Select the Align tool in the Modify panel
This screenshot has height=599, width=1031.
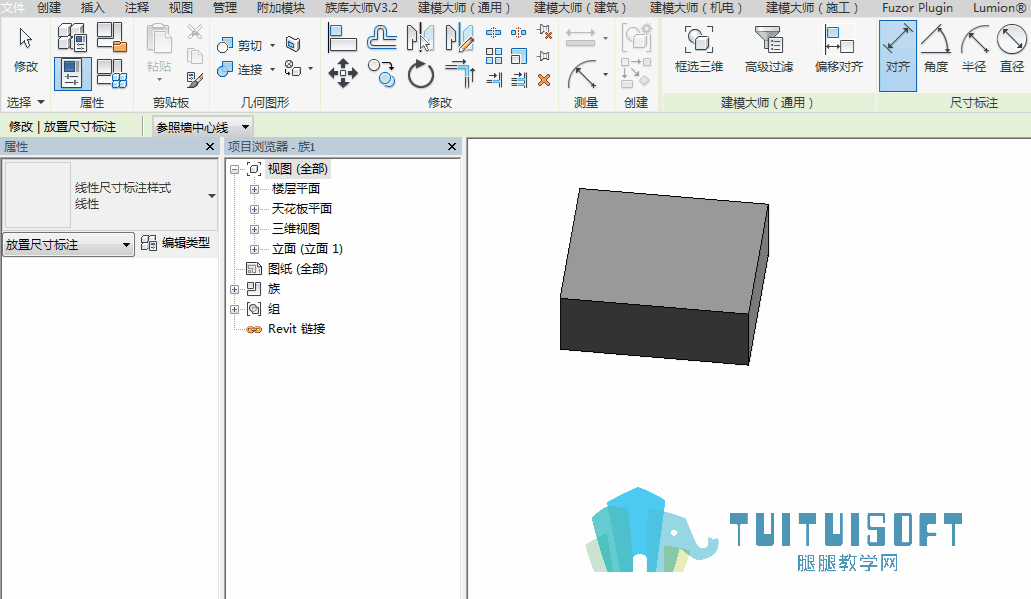tap(342, 38)
